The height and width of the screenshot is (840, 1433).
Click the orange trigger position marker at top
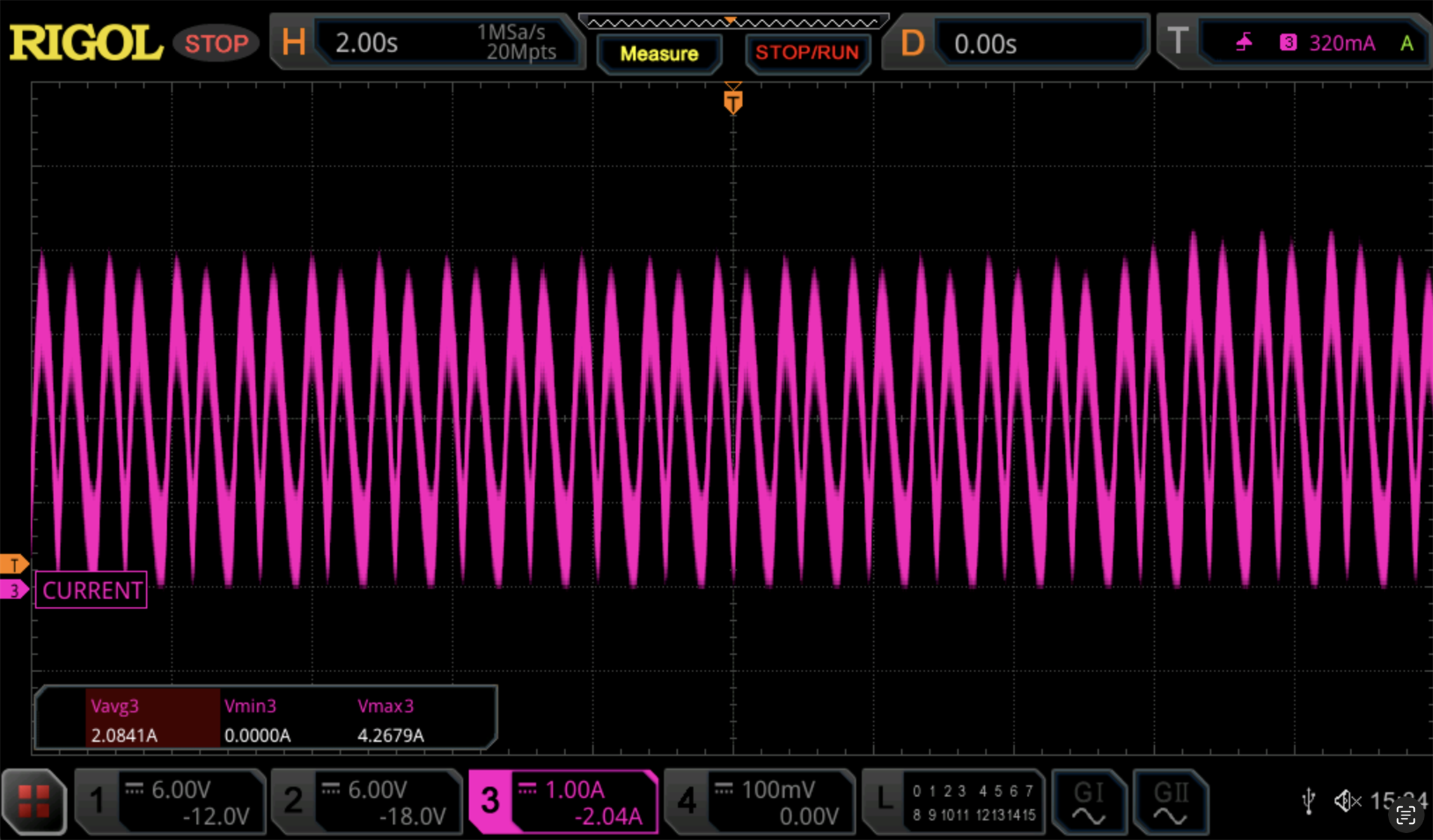pos(733,102)
